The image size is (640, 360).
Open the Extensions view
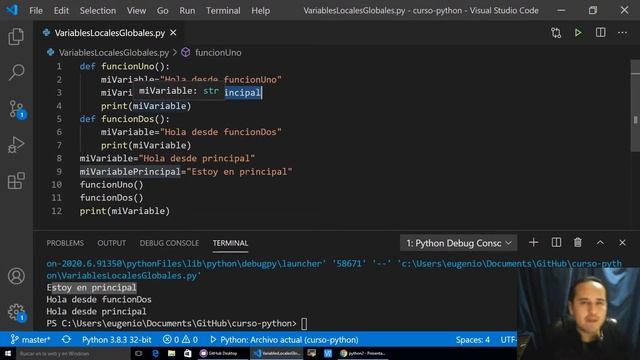click(x=16, y=181)
